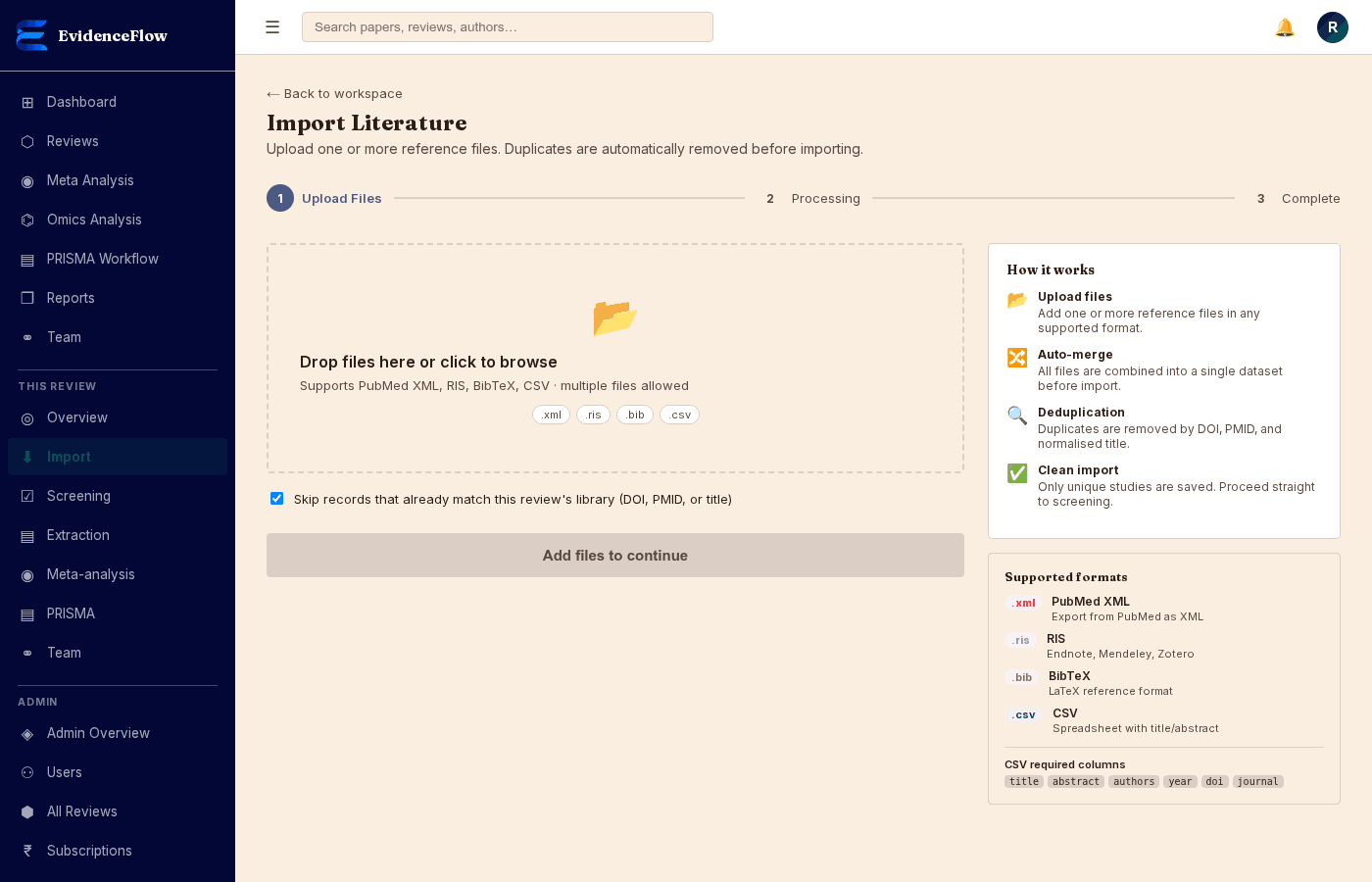Go to Meta-analysis under This Review
1372x882 pixels.
tap(118, 574)
